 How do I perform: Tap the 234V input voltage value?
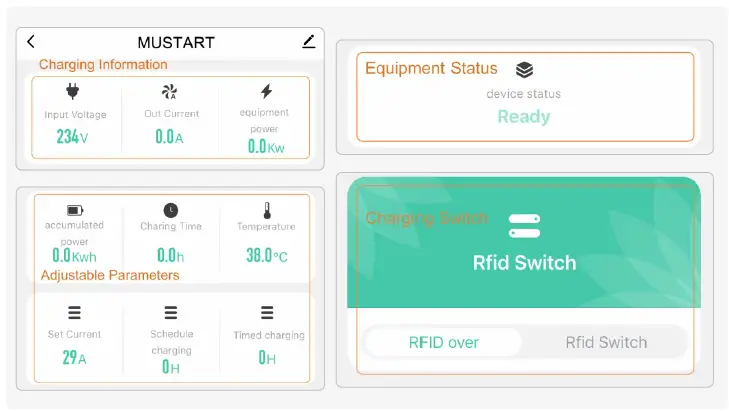coord(72,137)
